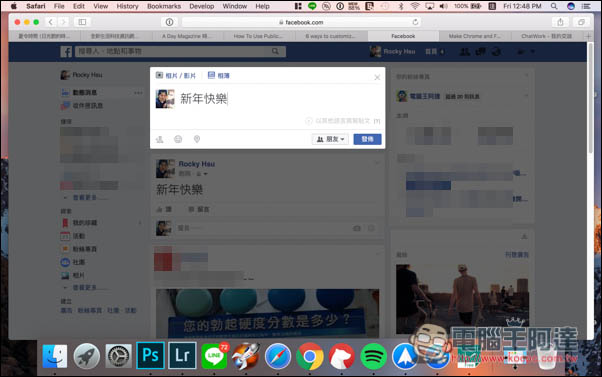Click the volume icon in the menu bar
The image size is (602, 377).
coord(443,6)
